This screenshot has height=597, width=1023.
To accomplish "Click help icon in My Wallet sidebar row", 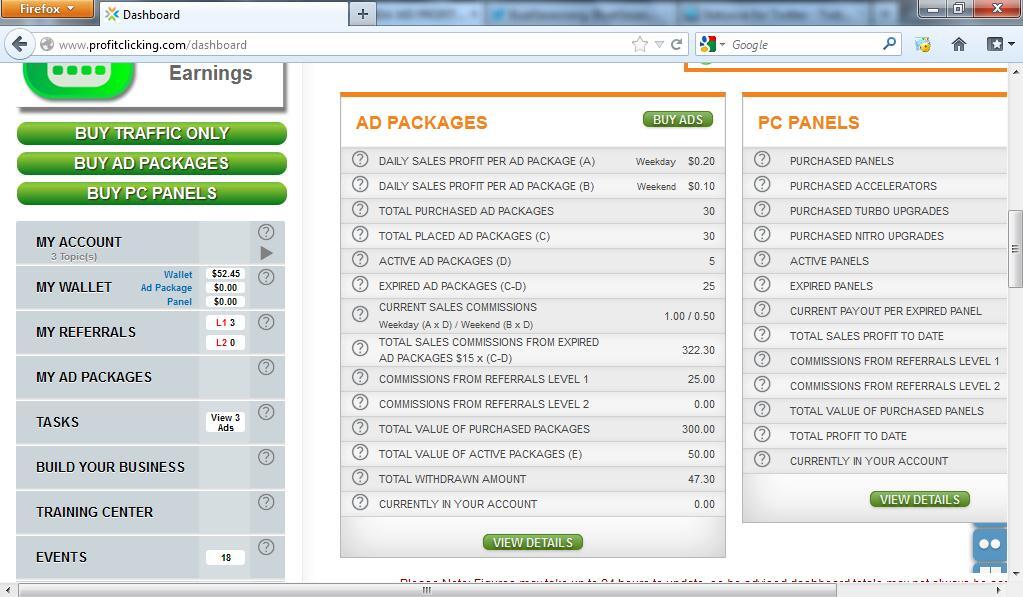I will 266,277.
